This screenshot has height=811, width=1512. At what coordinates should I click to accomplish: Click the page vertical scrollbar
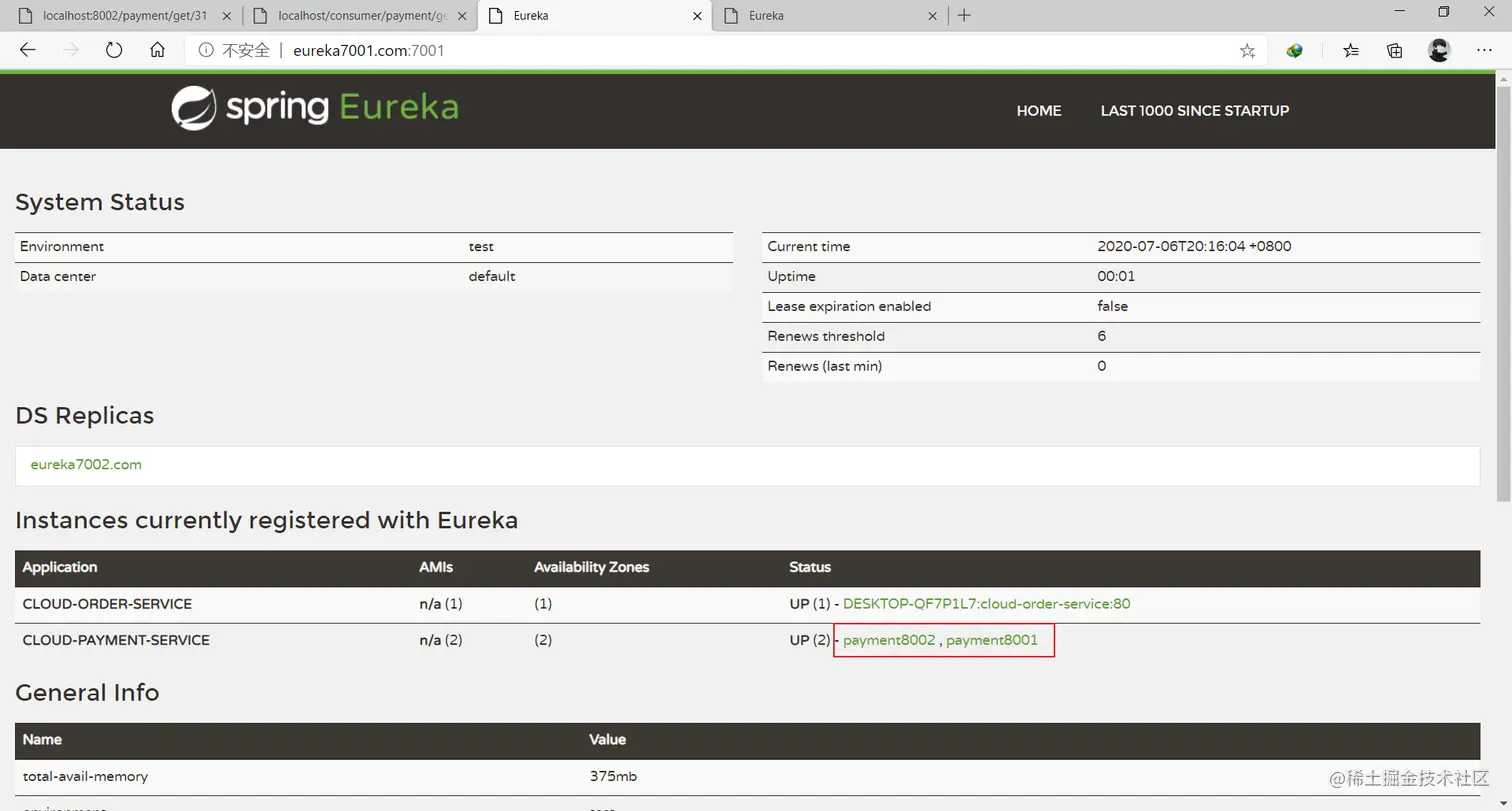(1503, 295)
